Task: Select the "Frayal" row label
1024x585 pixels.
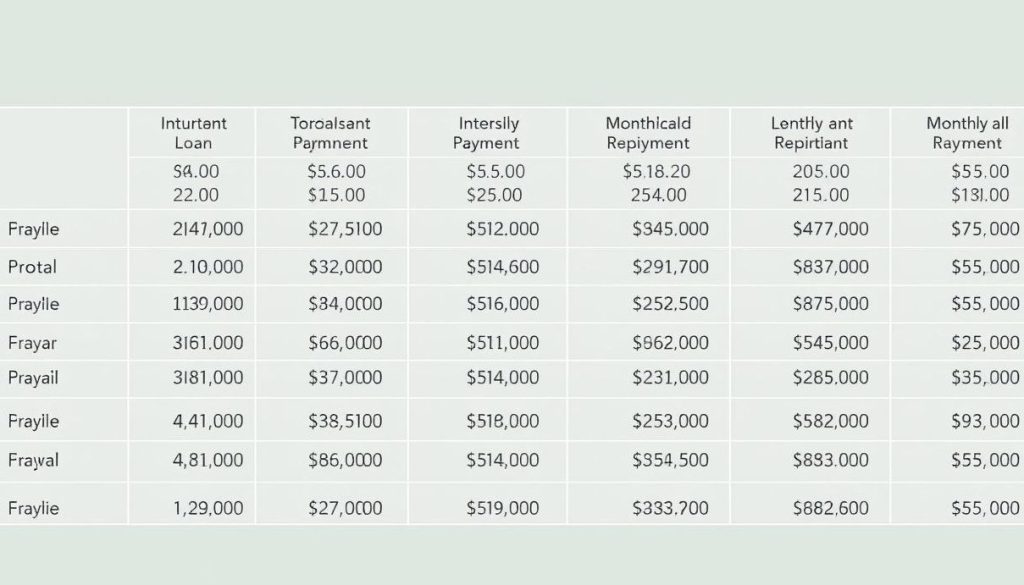Action: 34,461
